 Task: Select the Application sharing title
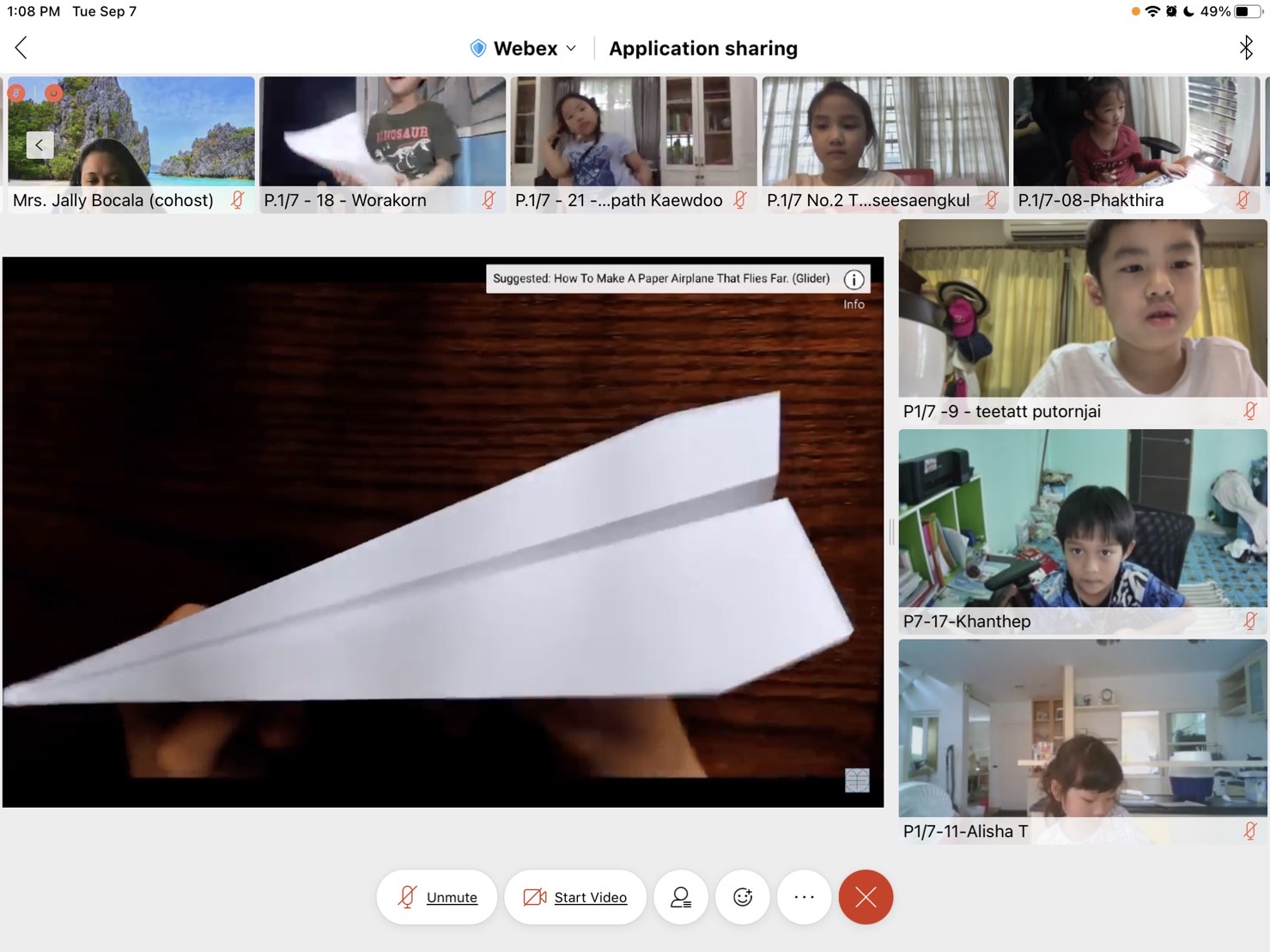click(x=703, y=49)
